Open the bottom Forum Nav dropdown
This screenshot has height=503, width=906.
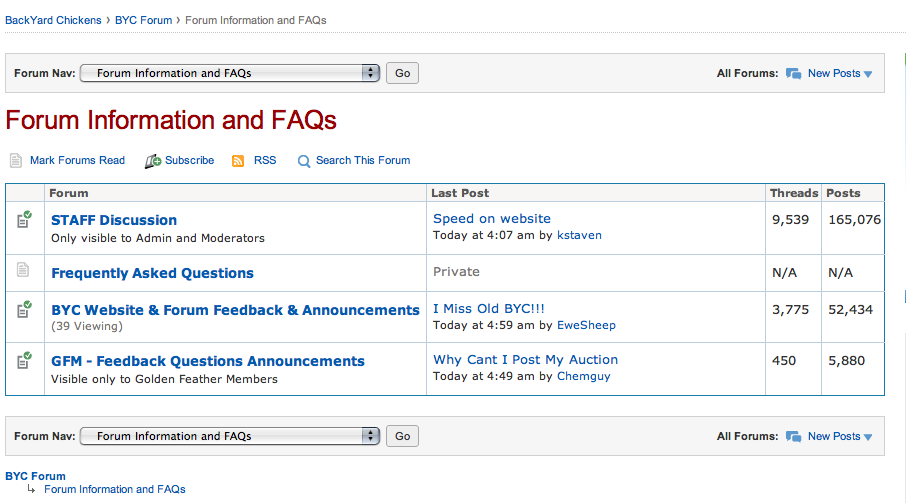229,436
